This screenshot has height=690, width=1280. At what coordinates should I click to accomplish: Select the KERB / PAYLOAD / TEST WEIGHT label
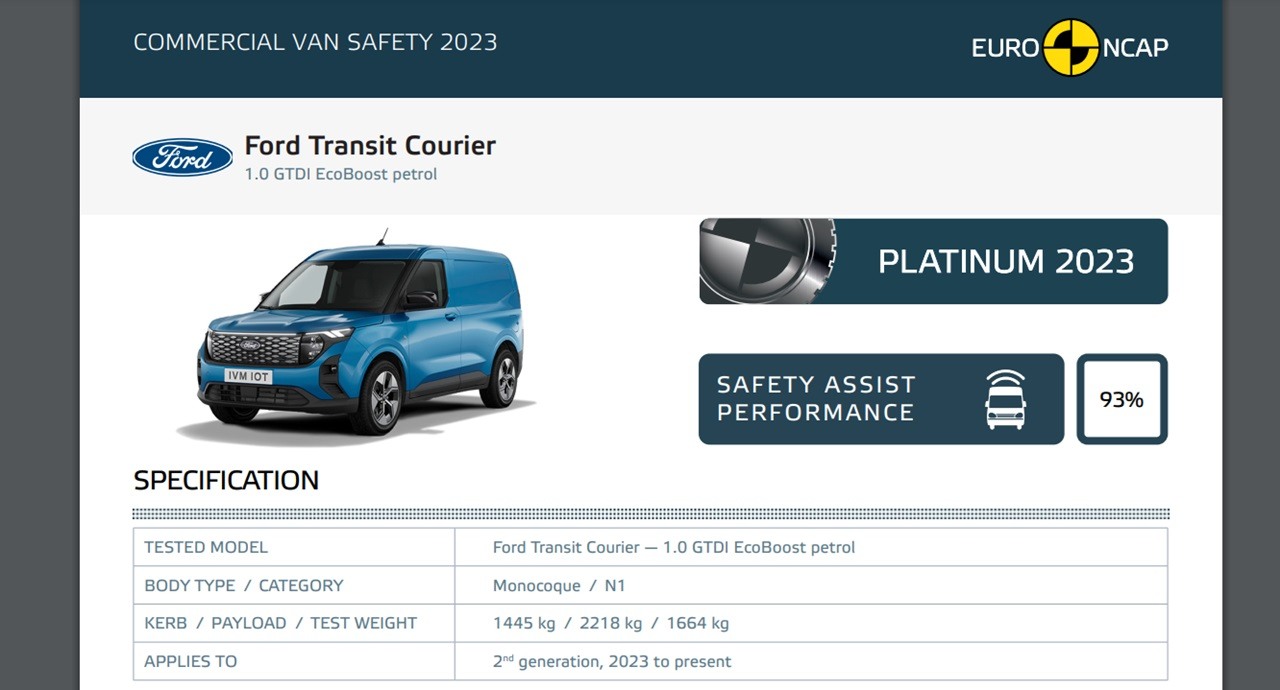280,623
